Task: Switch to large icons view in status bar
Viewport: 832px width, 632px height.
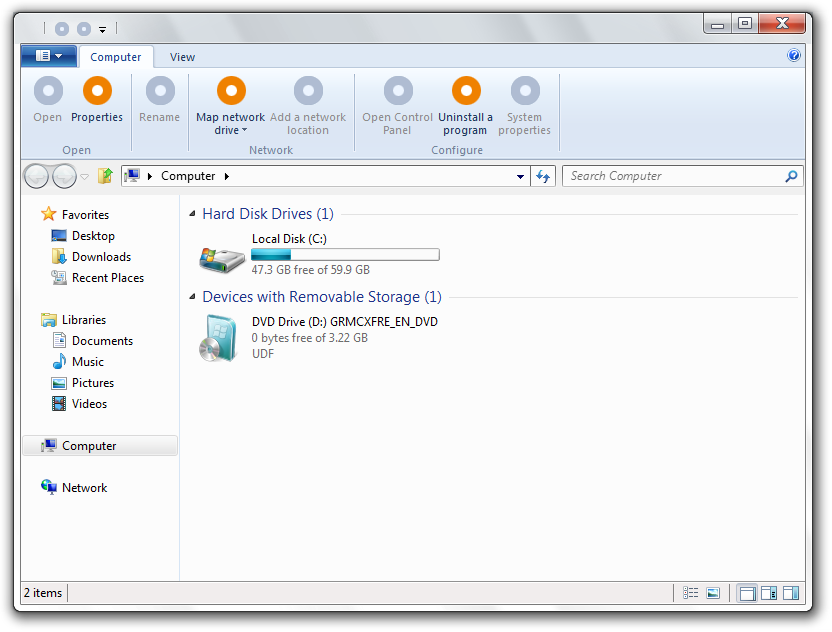Action: pos(713,593)
